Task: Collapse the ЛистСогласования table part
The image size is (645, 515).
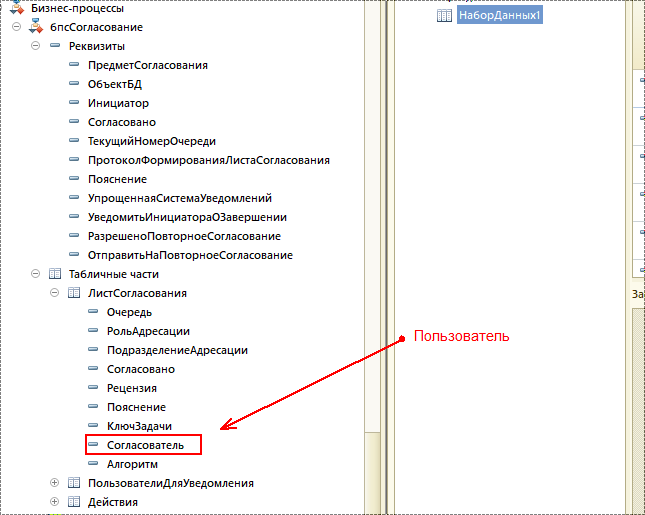Action: coord(55,292)
